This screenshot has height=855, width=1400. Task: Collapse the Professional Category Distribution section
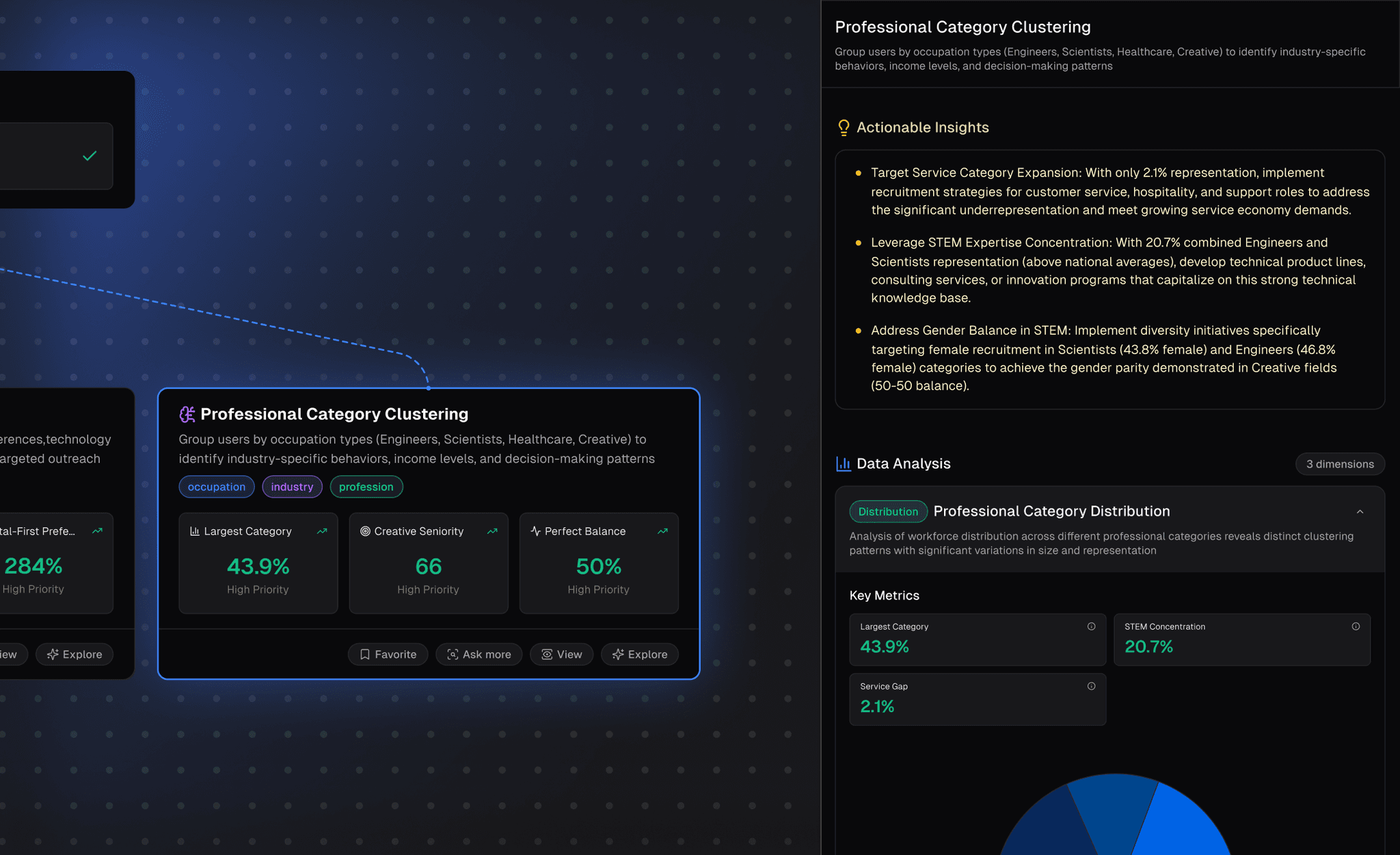pyautogui.click(x=1360, y=511)
